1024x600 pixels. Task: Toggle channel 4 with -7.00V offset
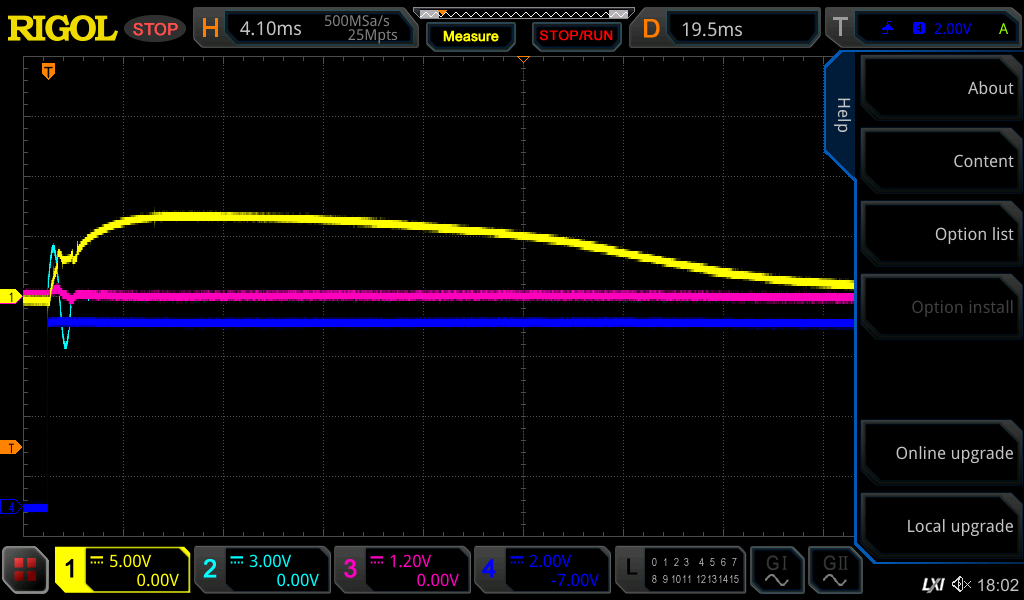pyautogui.click(x=541, y=570)
